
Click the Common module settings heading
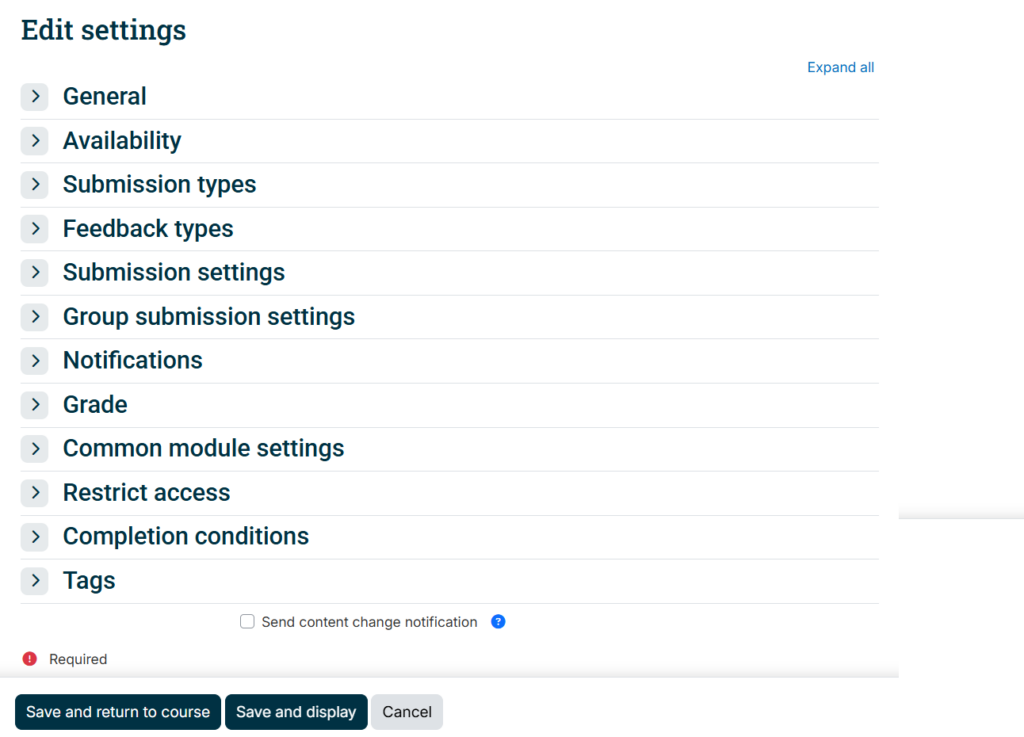coord(204,448)
